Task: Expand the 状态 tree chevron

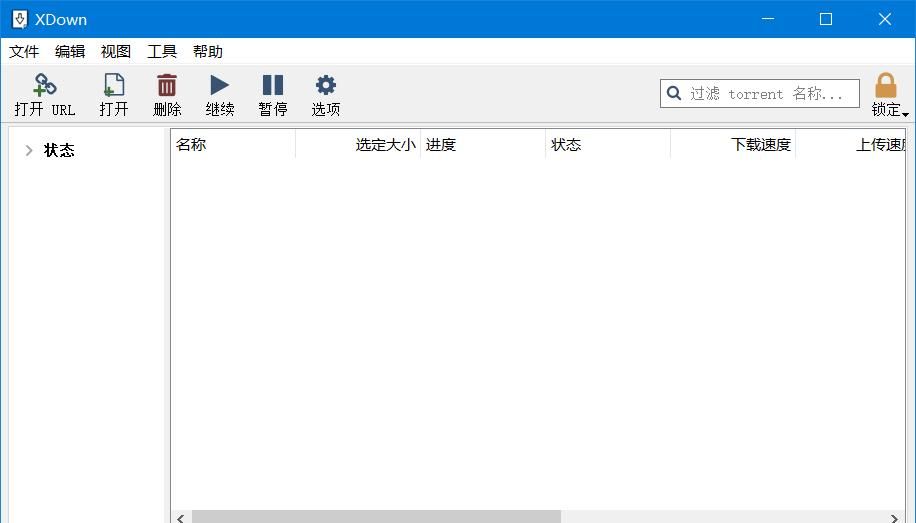Action: tap(29, 150)
